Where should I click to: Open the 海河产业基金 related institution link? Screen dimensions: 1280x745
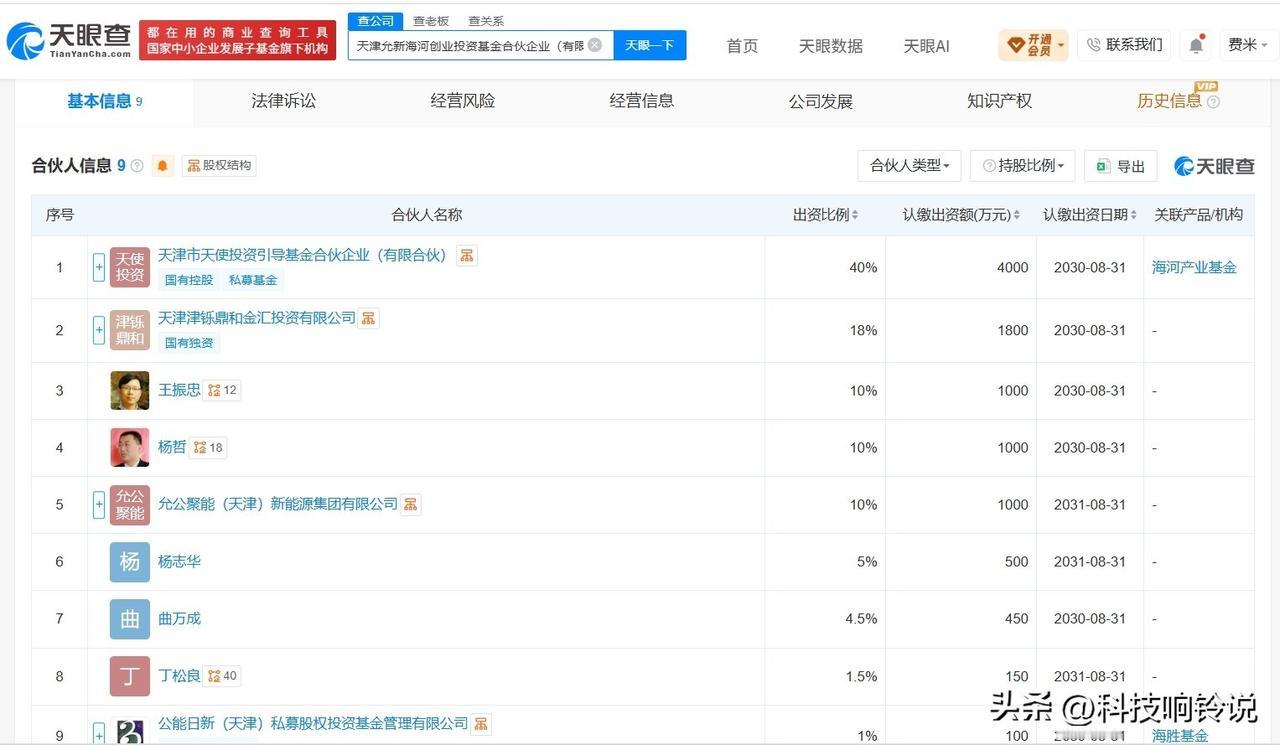(x=1194, y=267)
